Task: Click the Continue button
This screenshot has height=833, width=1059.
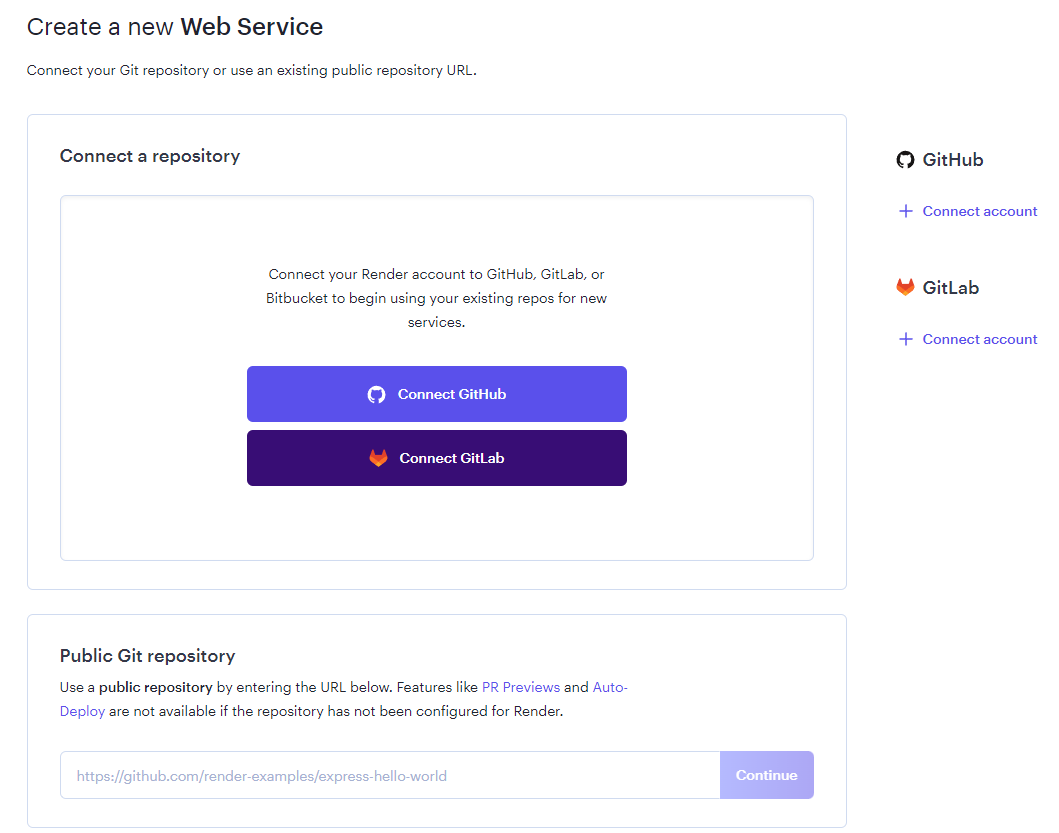Action: (767, 775)
